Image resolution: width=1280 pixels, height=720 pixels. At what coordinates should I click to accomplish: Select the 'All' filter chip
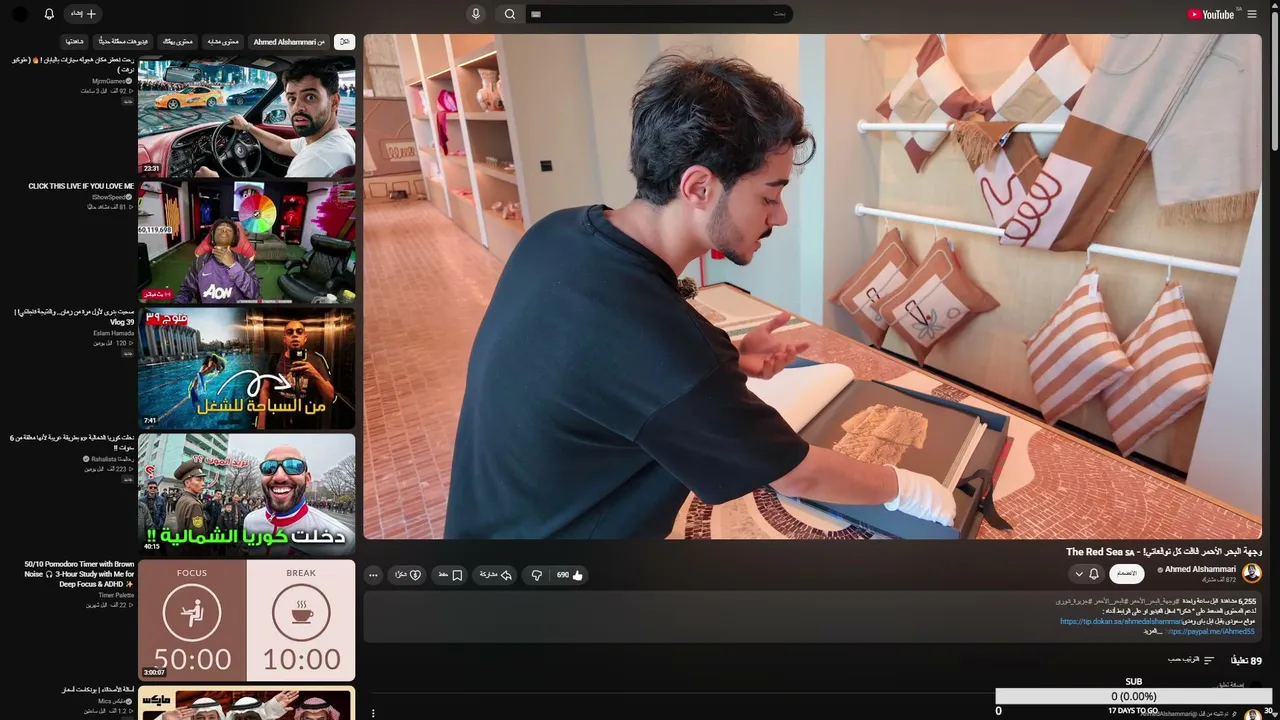[x=344, y=42]
